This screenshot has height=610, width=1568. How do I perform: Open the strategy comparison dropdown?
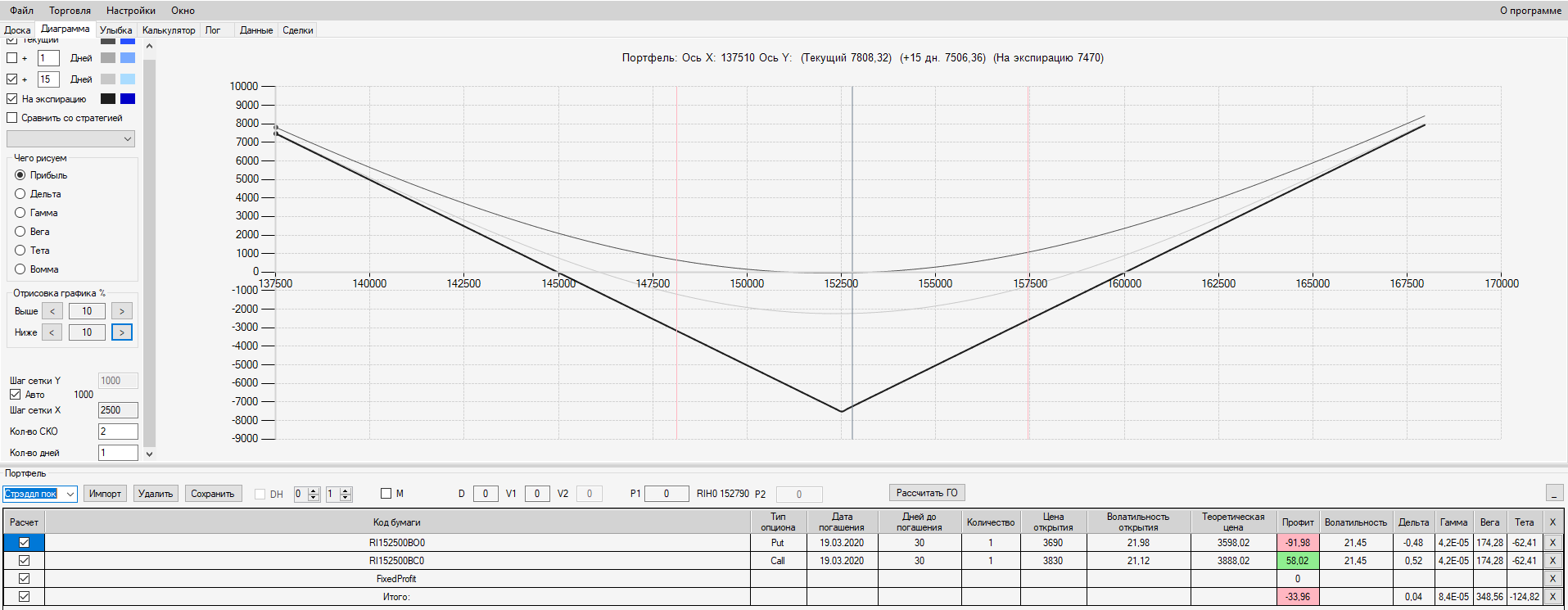tap(70, 139)
